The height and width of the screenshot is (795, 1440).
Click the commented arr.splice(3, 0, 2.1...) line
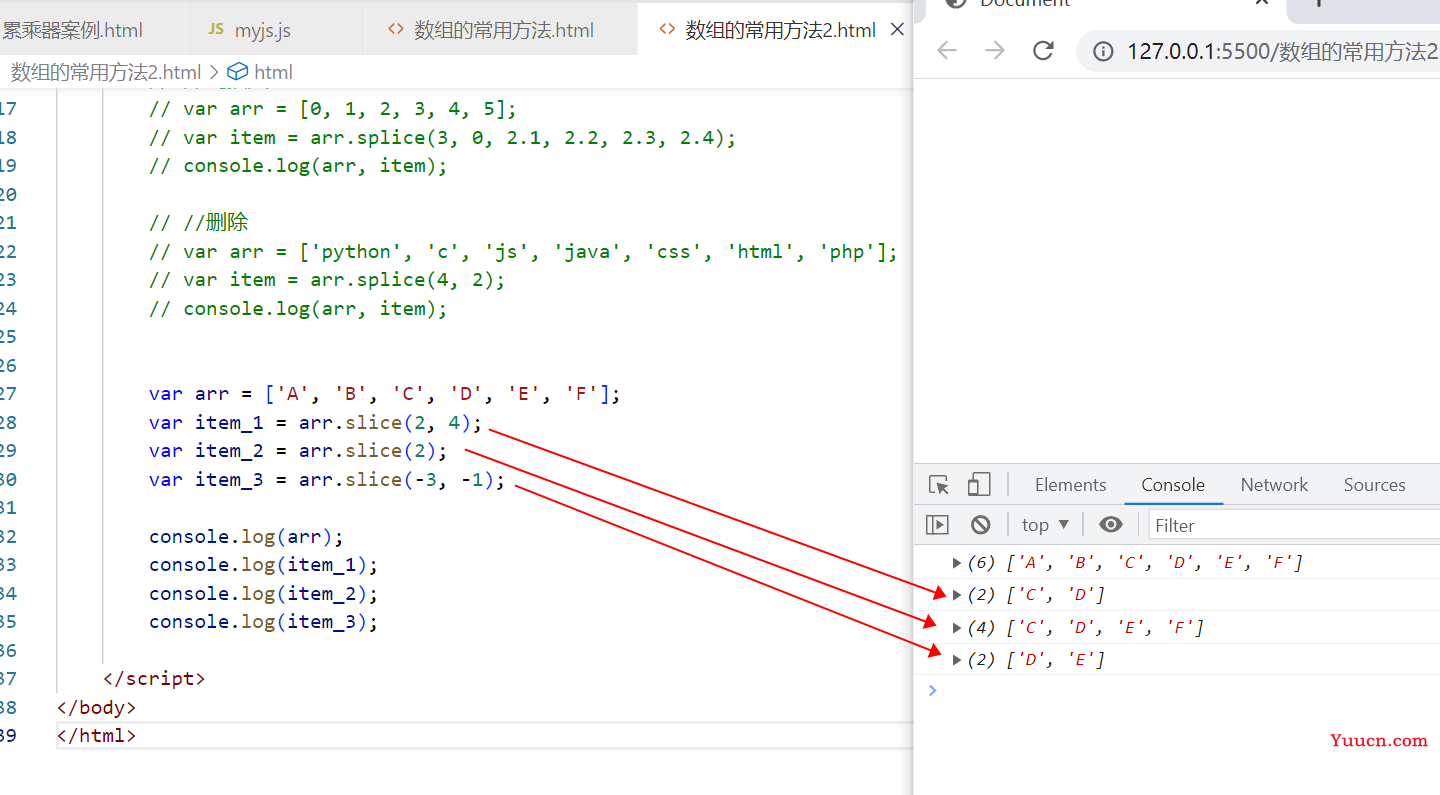tap(442, 138)
